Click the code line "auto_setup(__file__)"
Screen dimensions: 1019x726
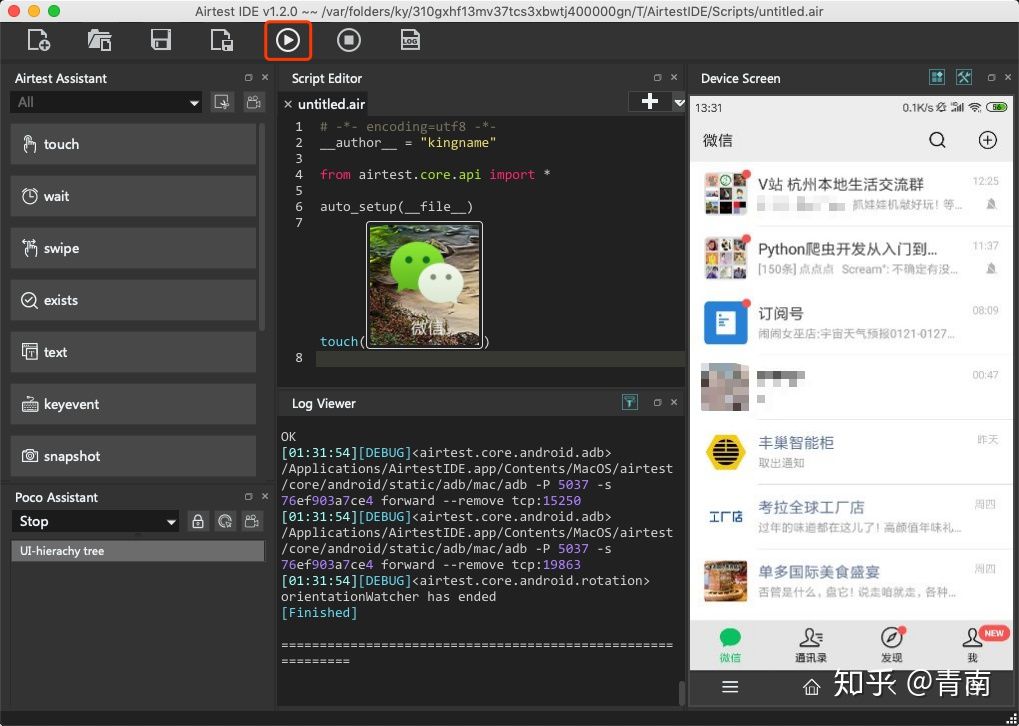396,207
